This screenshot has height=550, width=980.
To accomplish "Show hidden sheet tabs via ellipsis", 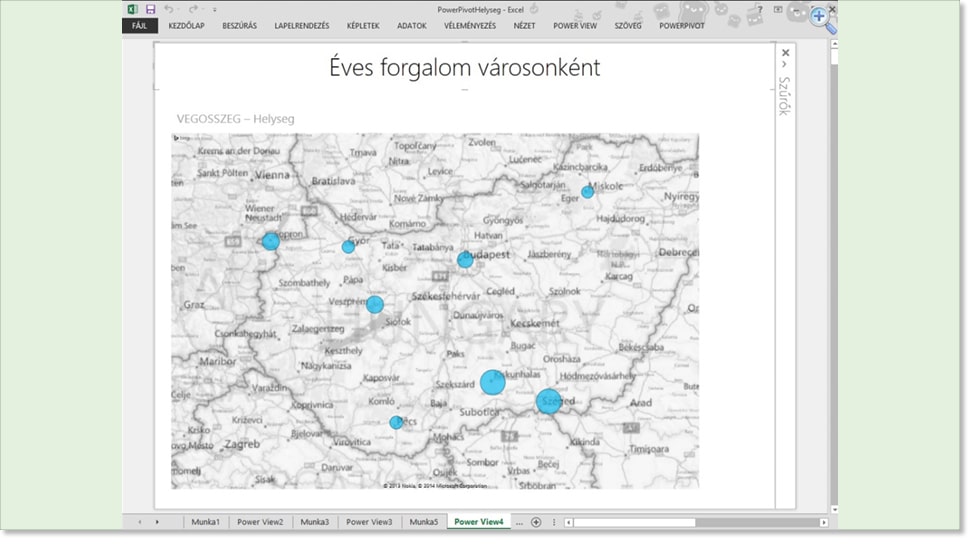I will point(519,522).
